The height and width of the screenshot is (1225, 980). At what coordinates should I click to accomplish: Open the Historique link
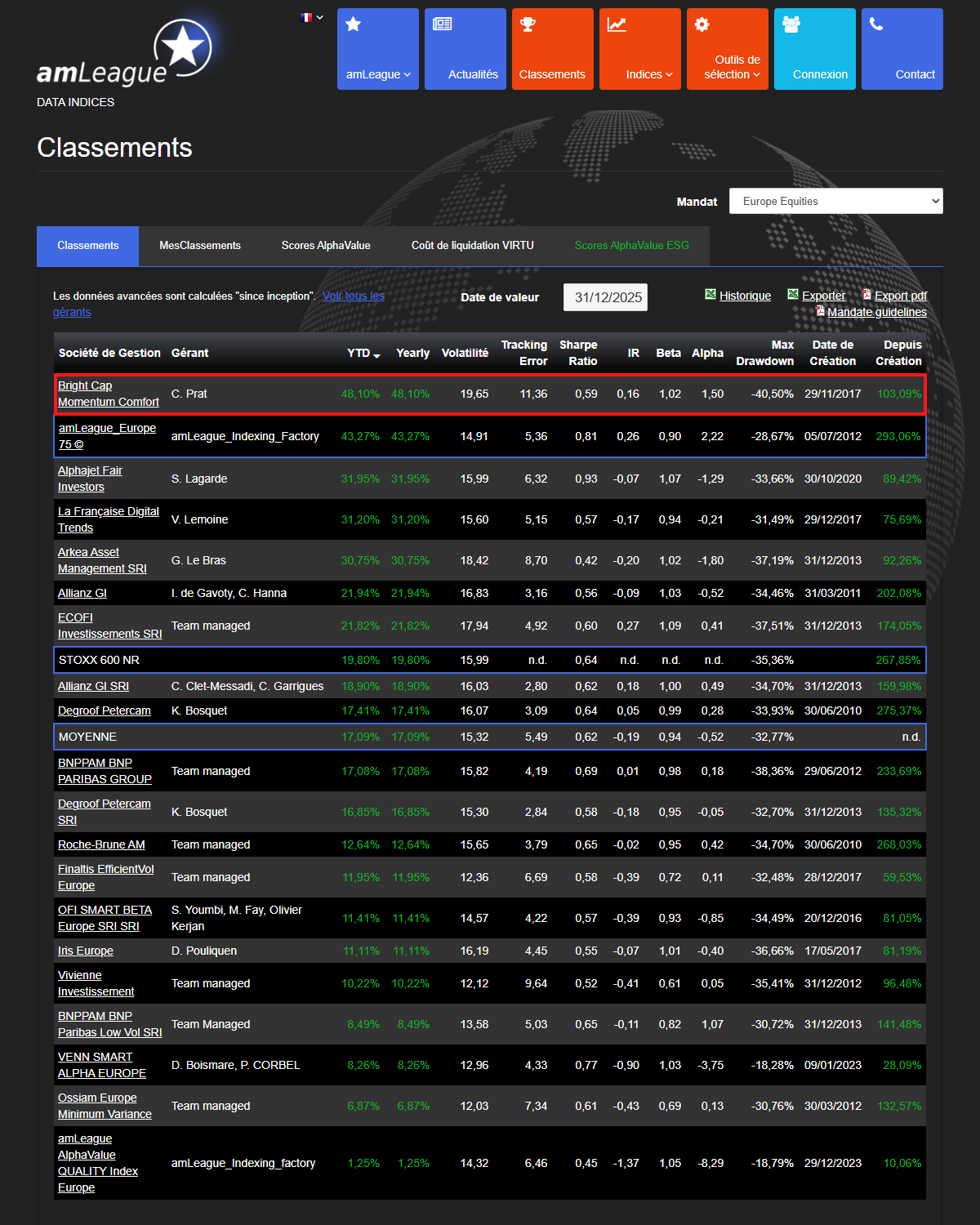tap(745, 296)
